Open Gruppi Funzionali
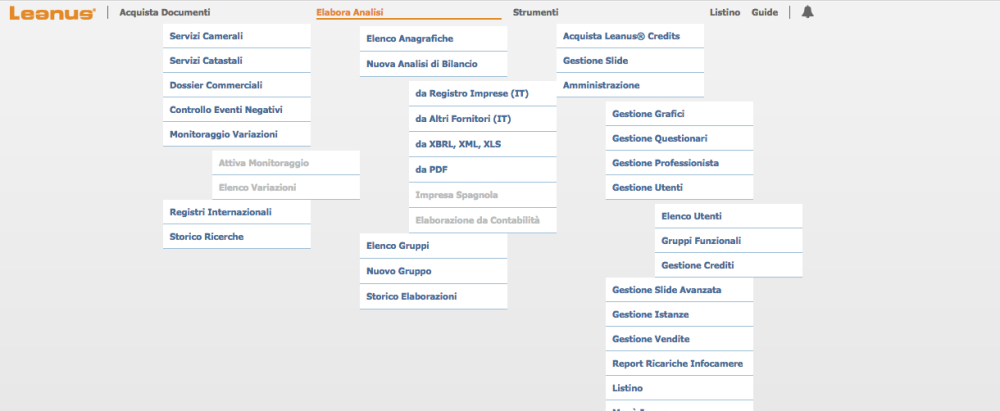Image resolution: width=1000 pixels, height=411 pixels. [701, 241]
